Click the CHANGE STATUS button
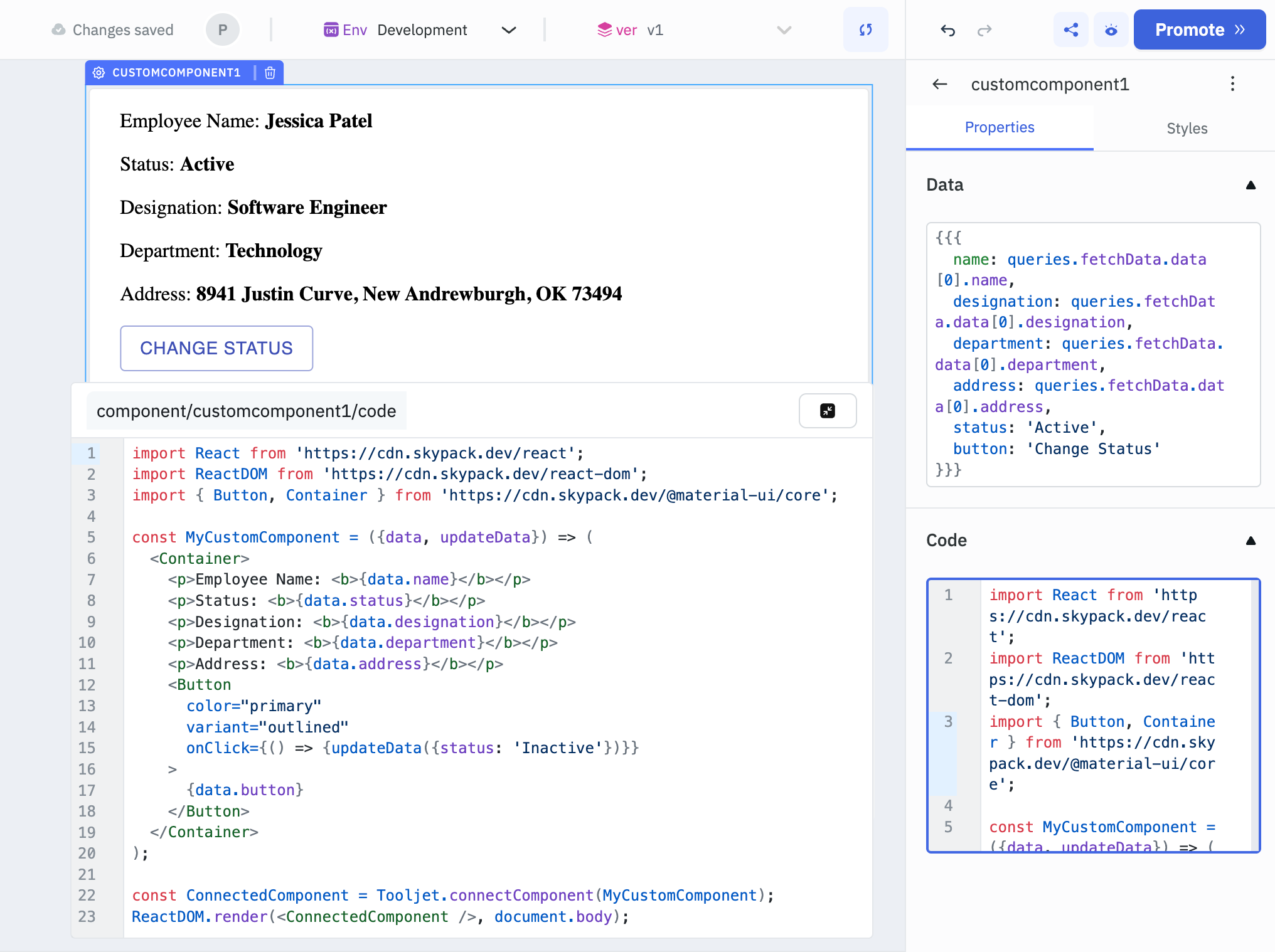Screen dimensions: 1275x952 tap(216, 348)
